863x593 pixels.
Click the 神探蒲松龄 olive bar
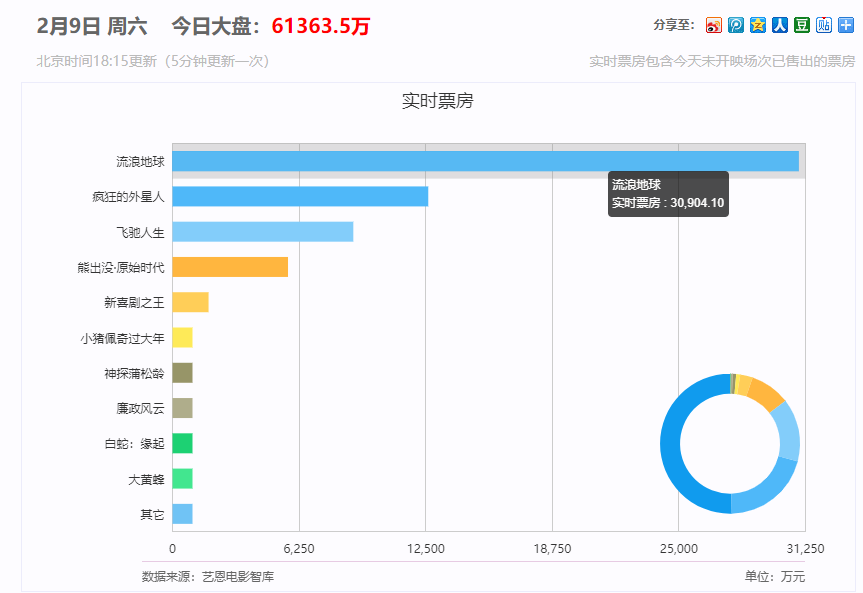(x=182, y=373)
